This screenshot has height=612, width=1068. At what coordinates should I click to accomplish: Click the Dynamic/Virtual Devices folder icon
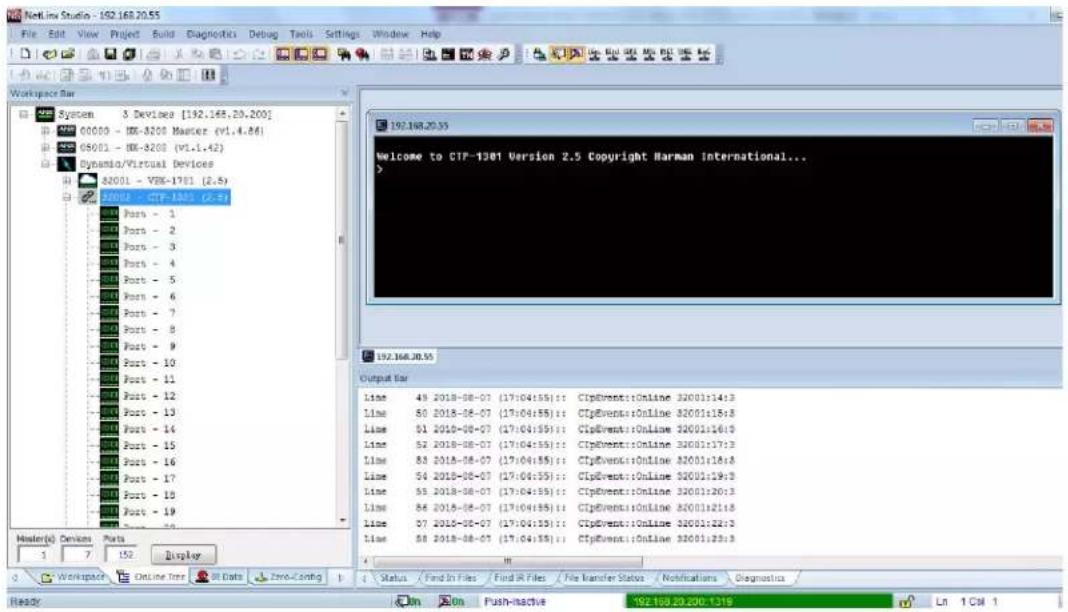[x=66, y=164]
